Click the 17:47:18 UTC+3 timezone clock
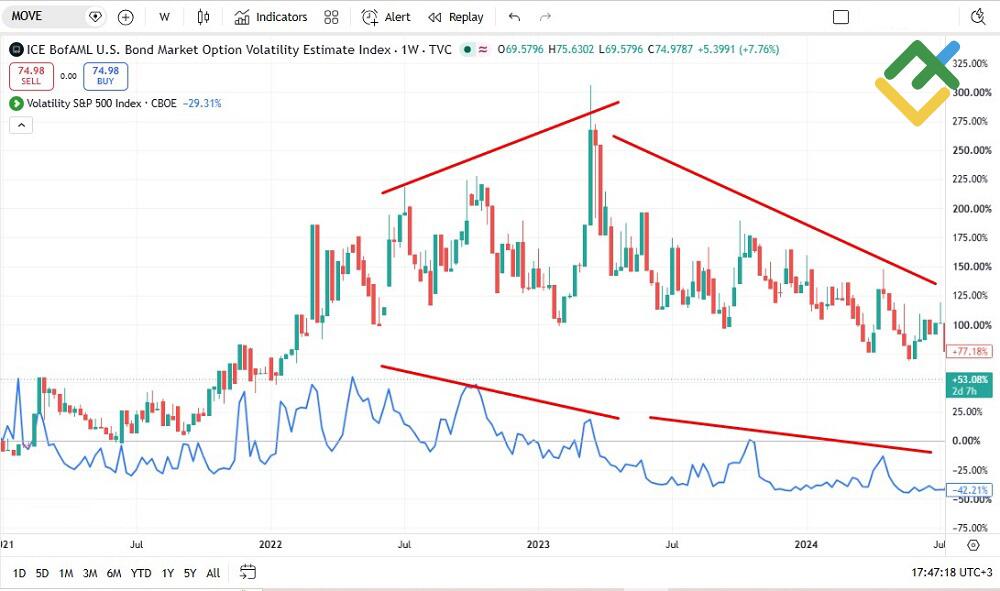 (952, 573)
